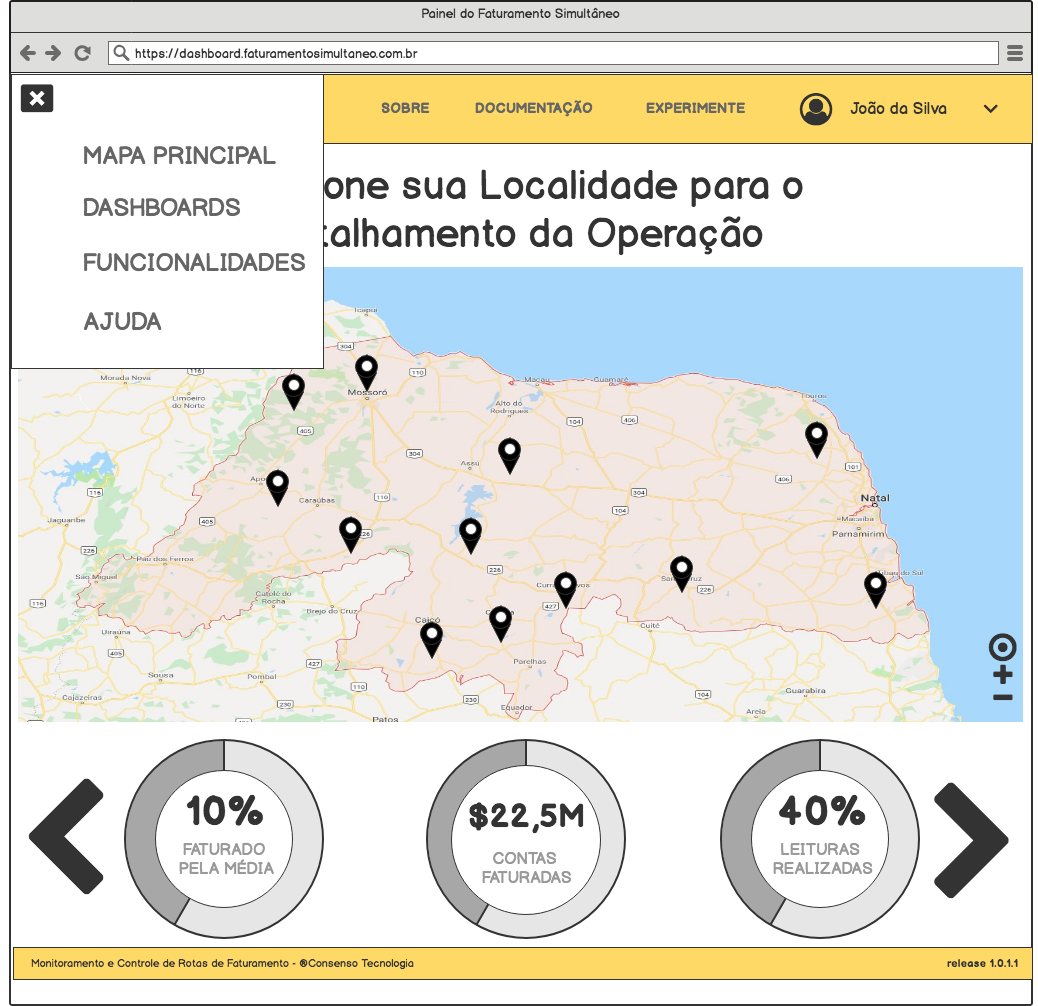
Task: Open the DOCUMENTAÇÃO navigation item
Action: 534,108
